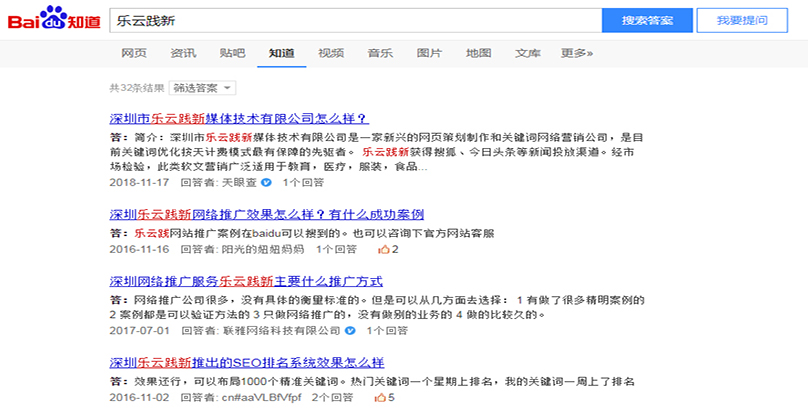This screenshot has width=808, height=414.
Task: Switch to the 音乐 tab
Action: point(380,53)
